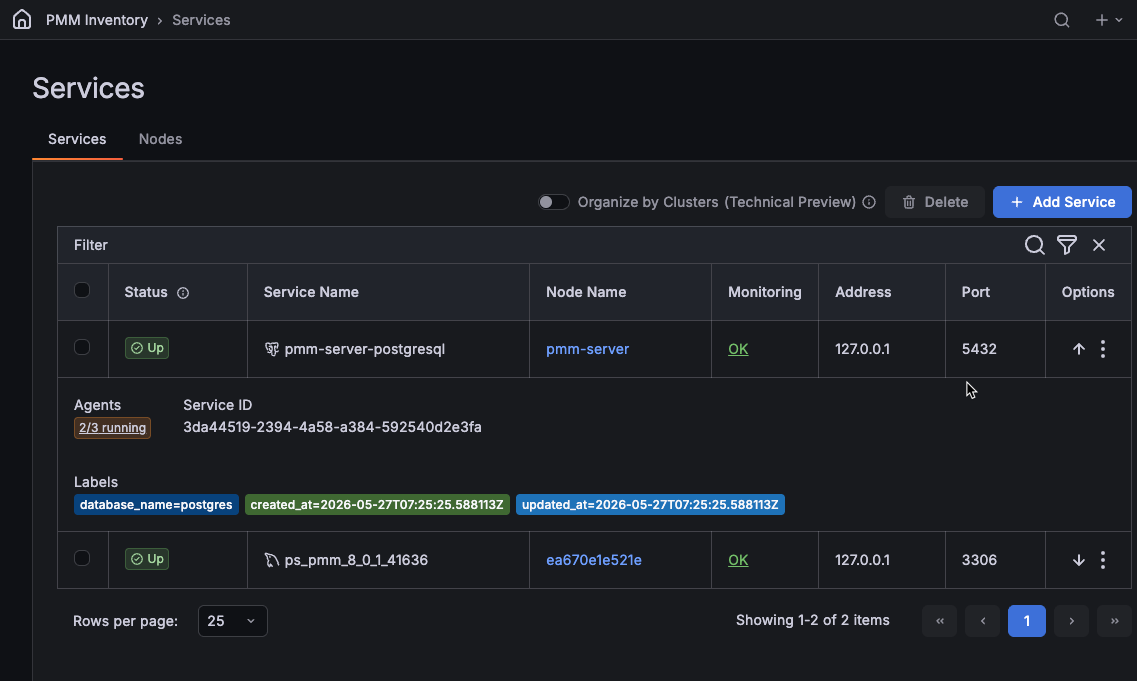1137x681 pixels.
Task: Open the plus menu in top bar
Action: pyautogui.click(x=1109, y=20)
